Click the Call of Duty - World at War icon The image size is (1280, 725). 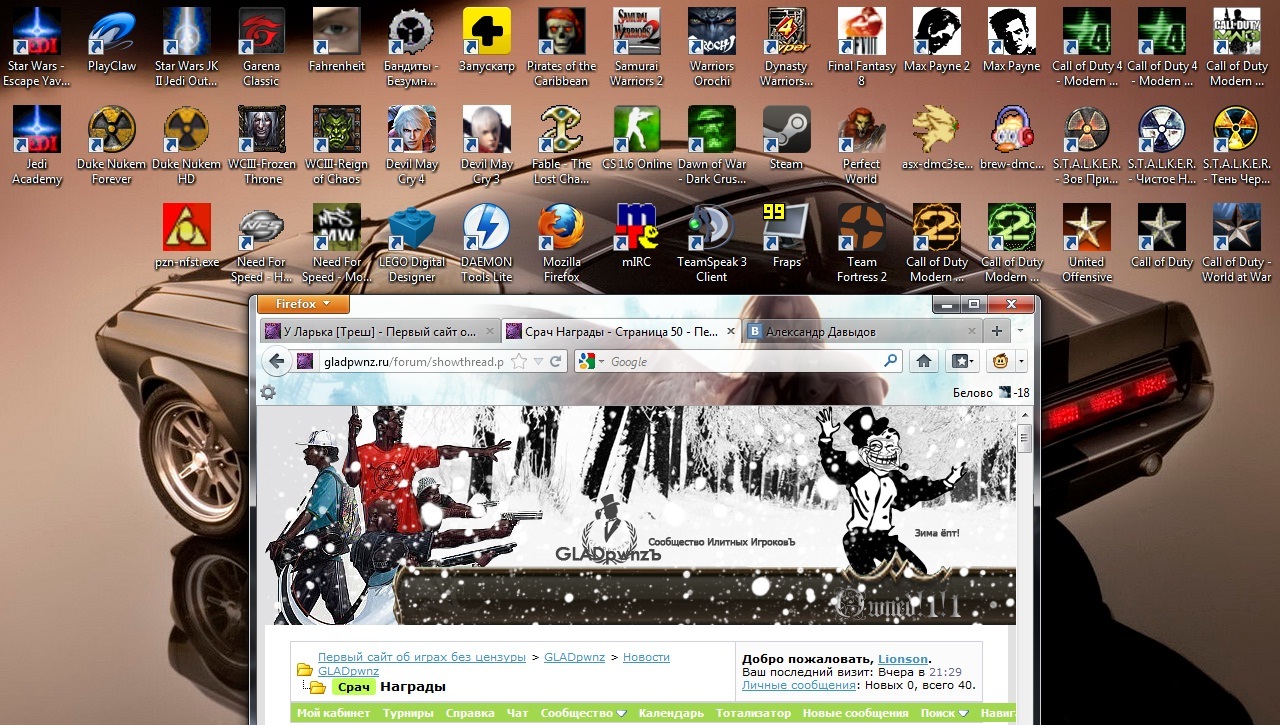pos(1237,243)
